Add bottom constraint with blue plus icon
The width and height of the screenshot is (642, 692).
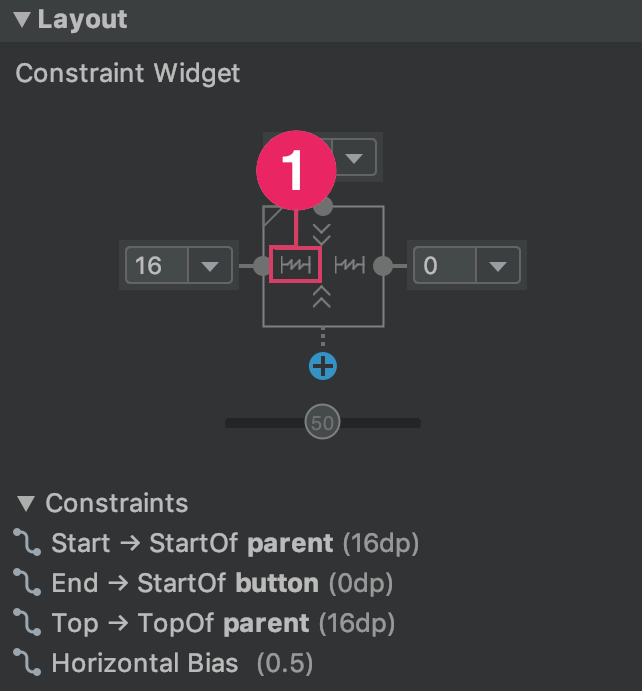pos(323,366)
